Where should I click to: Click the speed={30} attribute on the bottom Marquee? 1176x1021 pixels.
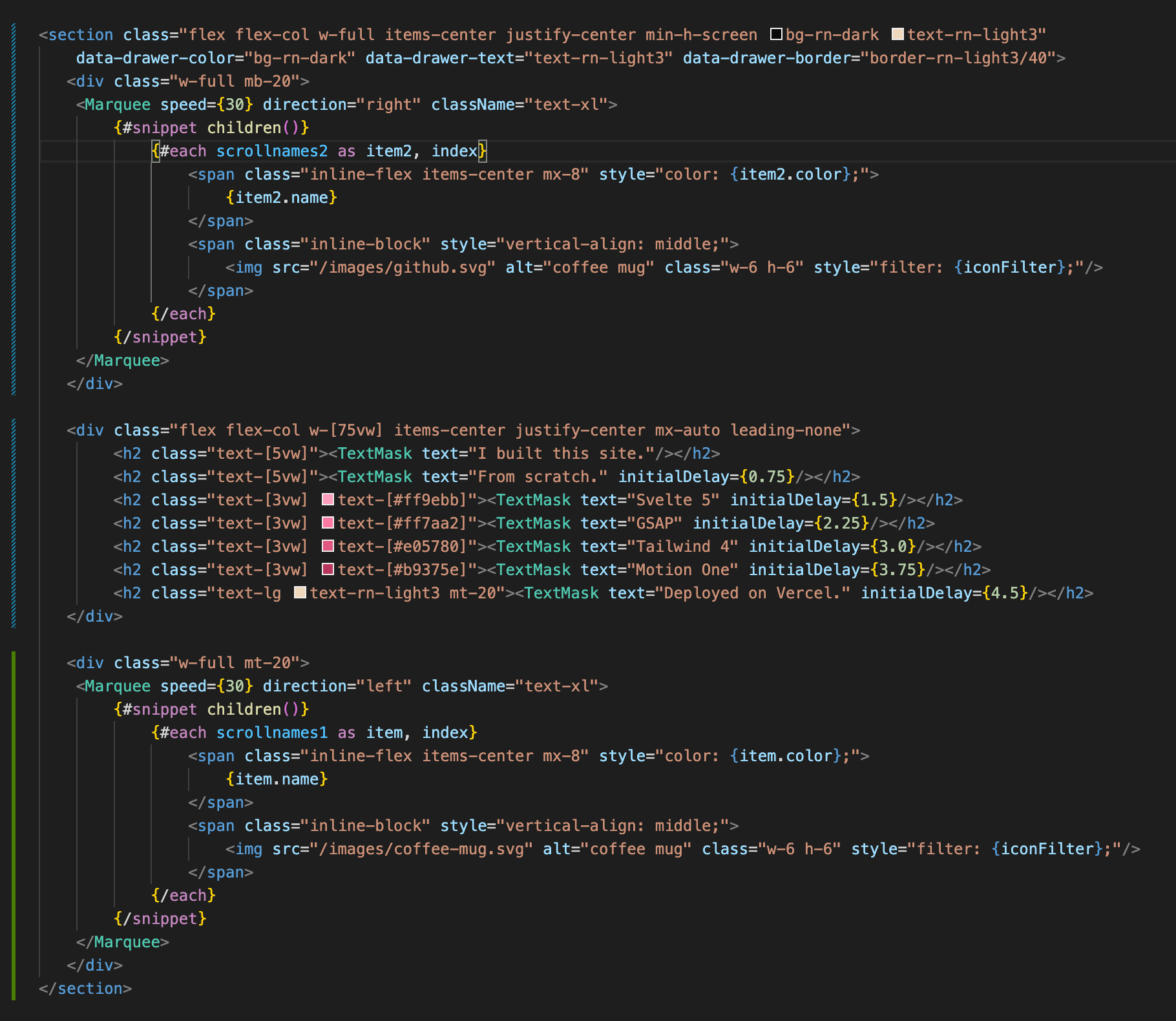(207, 686)
